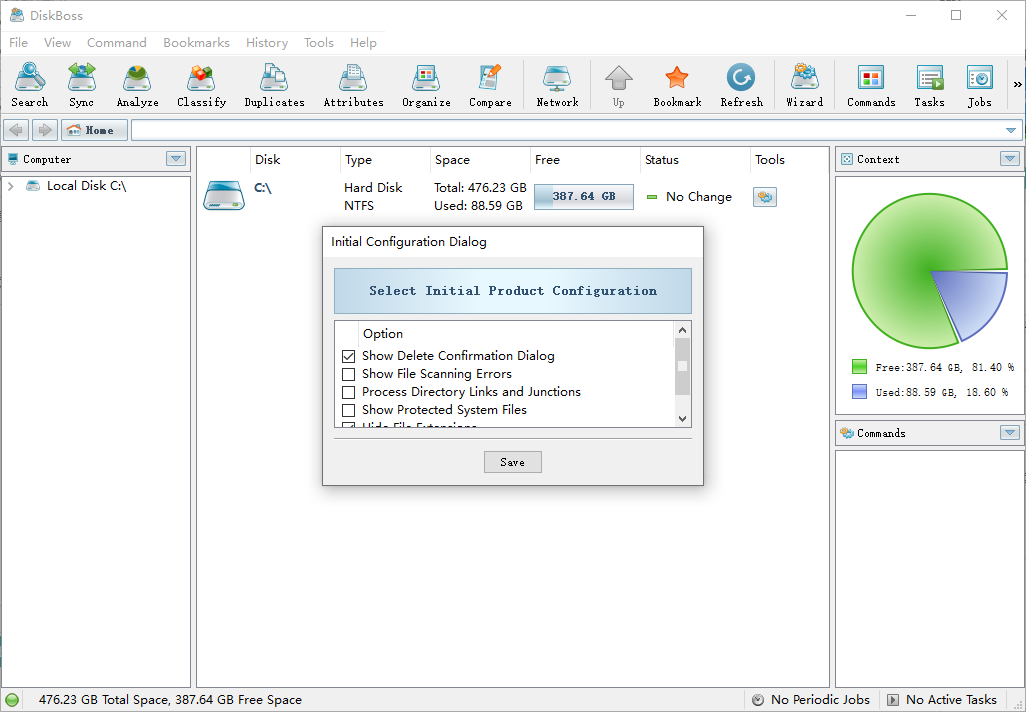Screen dimensions: 1026x712
Task: Check Show Protected System Files option
Action: [x=349, y=410]
